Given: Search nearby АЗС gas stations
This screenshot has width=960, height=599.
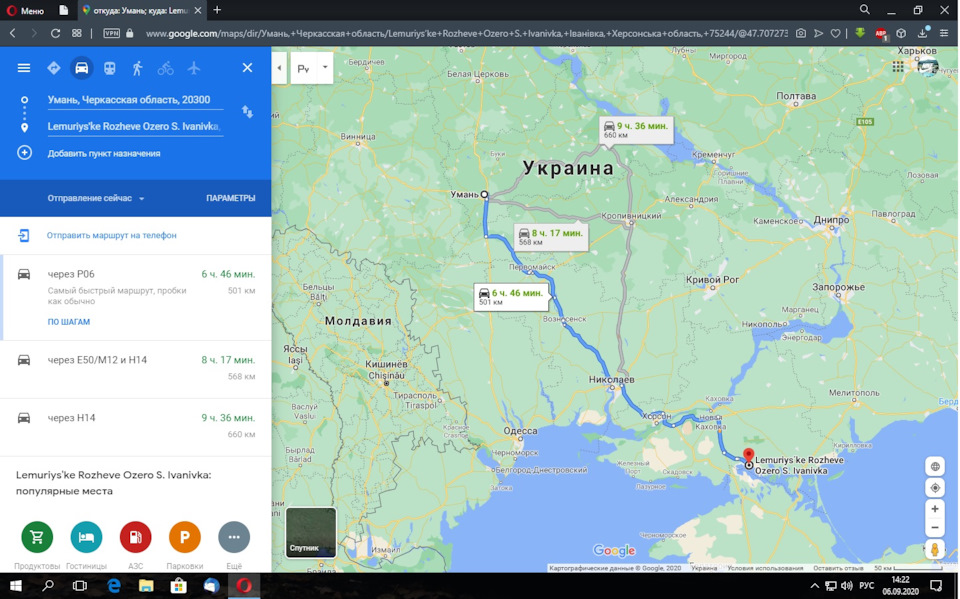Looking at the screenshot, I should click(x=136, y=537).
